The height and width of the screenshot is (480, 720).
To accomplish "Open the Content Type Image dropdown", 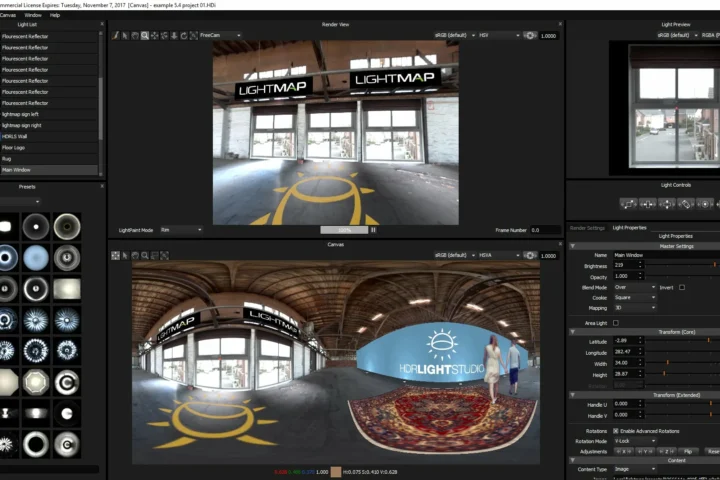I will coord(635,469).
